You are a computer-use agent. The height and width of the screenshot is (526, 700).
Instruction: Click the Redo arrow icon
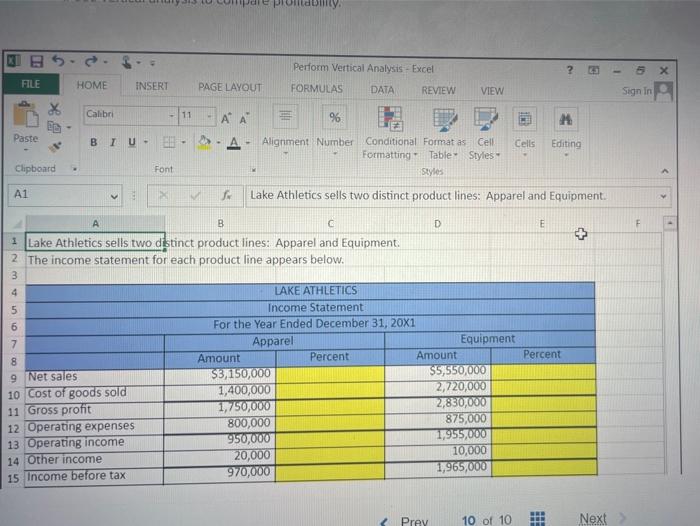91,62
